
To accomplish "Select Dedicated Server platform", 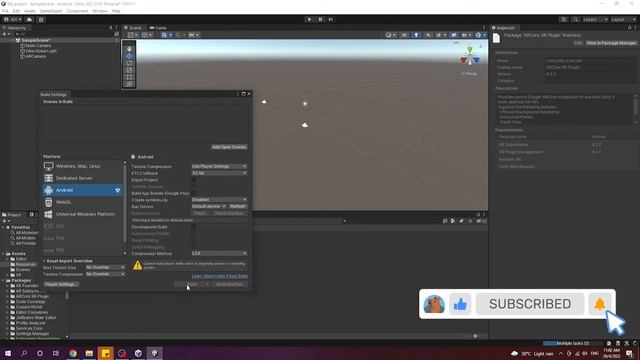I will [82, 178].
